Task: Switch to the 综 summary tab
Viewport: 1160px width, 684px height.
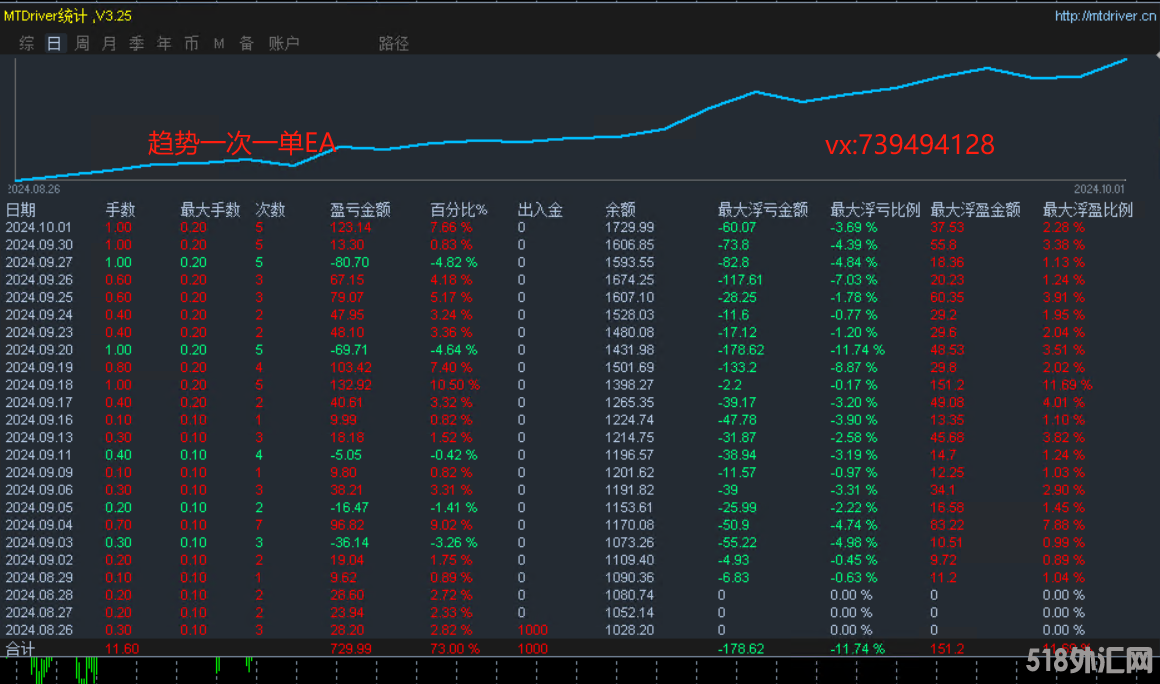Action: tap(27, 44)
